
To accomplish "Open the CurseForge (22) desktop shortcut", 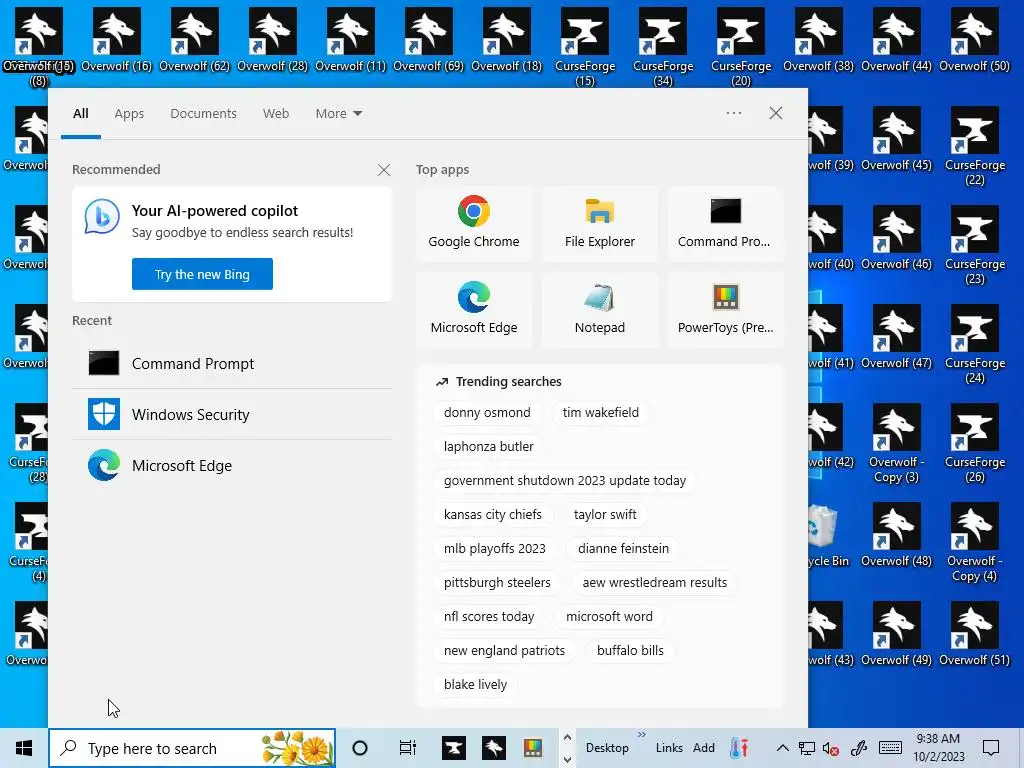I will 974,146.
